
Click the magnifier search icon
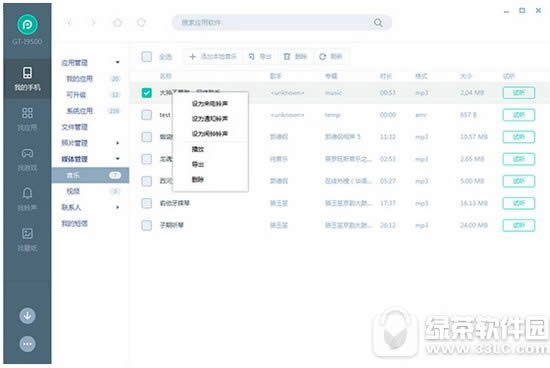tap(378, 23)
